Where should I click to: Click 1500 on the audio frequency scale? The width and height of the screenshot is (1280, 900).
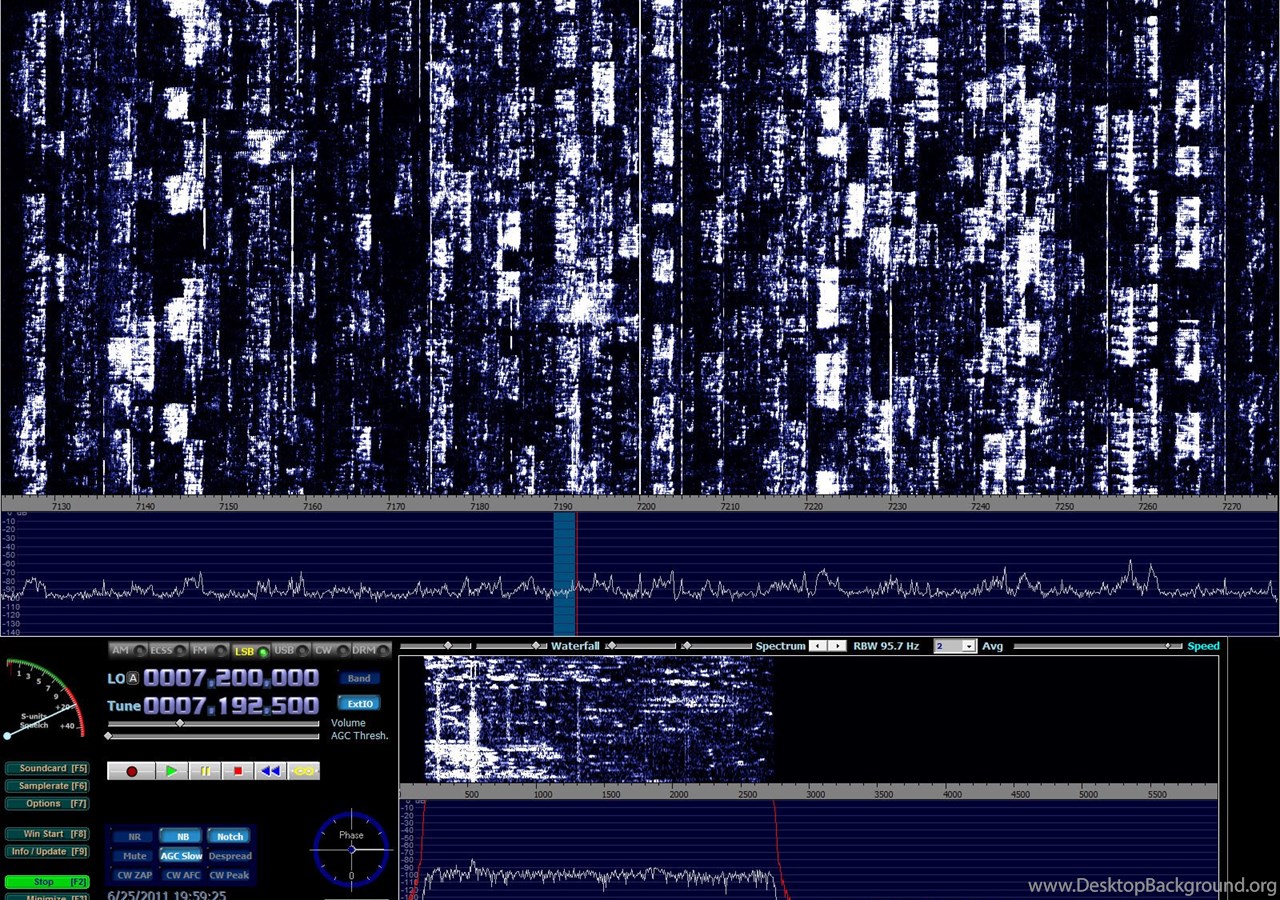pos(609,794)
